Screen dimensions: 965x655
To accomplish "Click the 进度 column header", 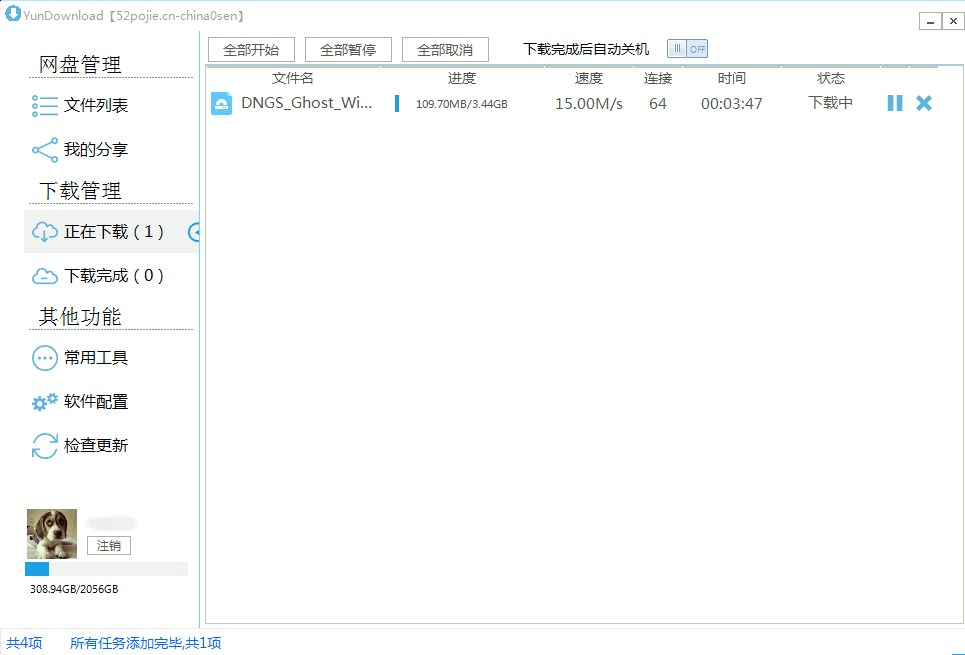I will tap(462, 78).
